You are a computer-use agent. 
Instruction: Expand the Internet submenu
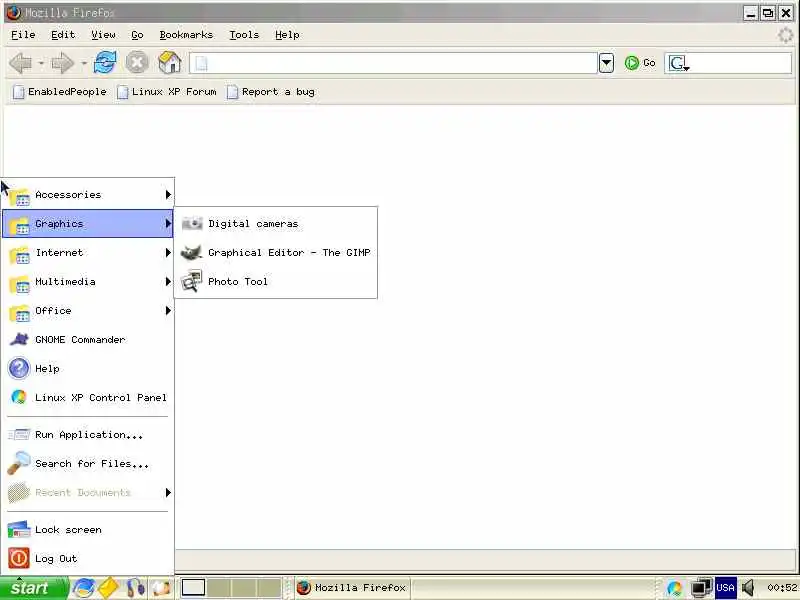coord(88,253)
